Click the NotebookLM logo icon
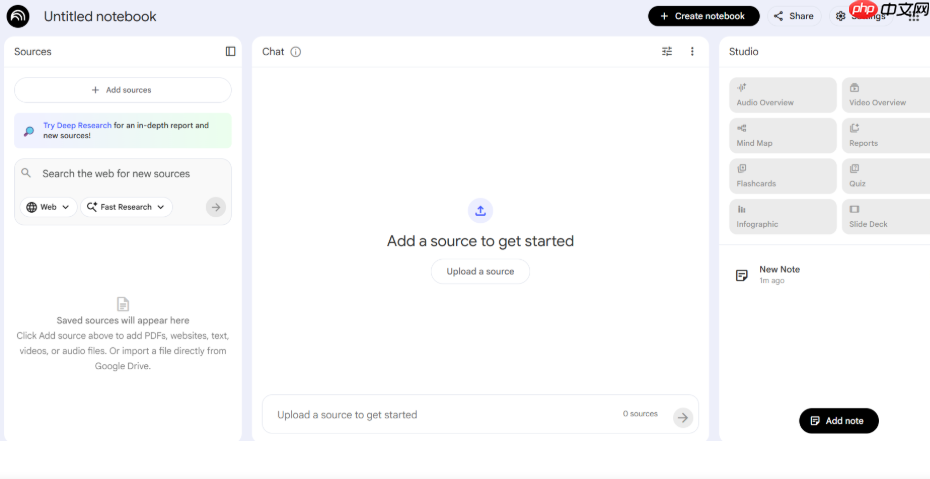 18,16
